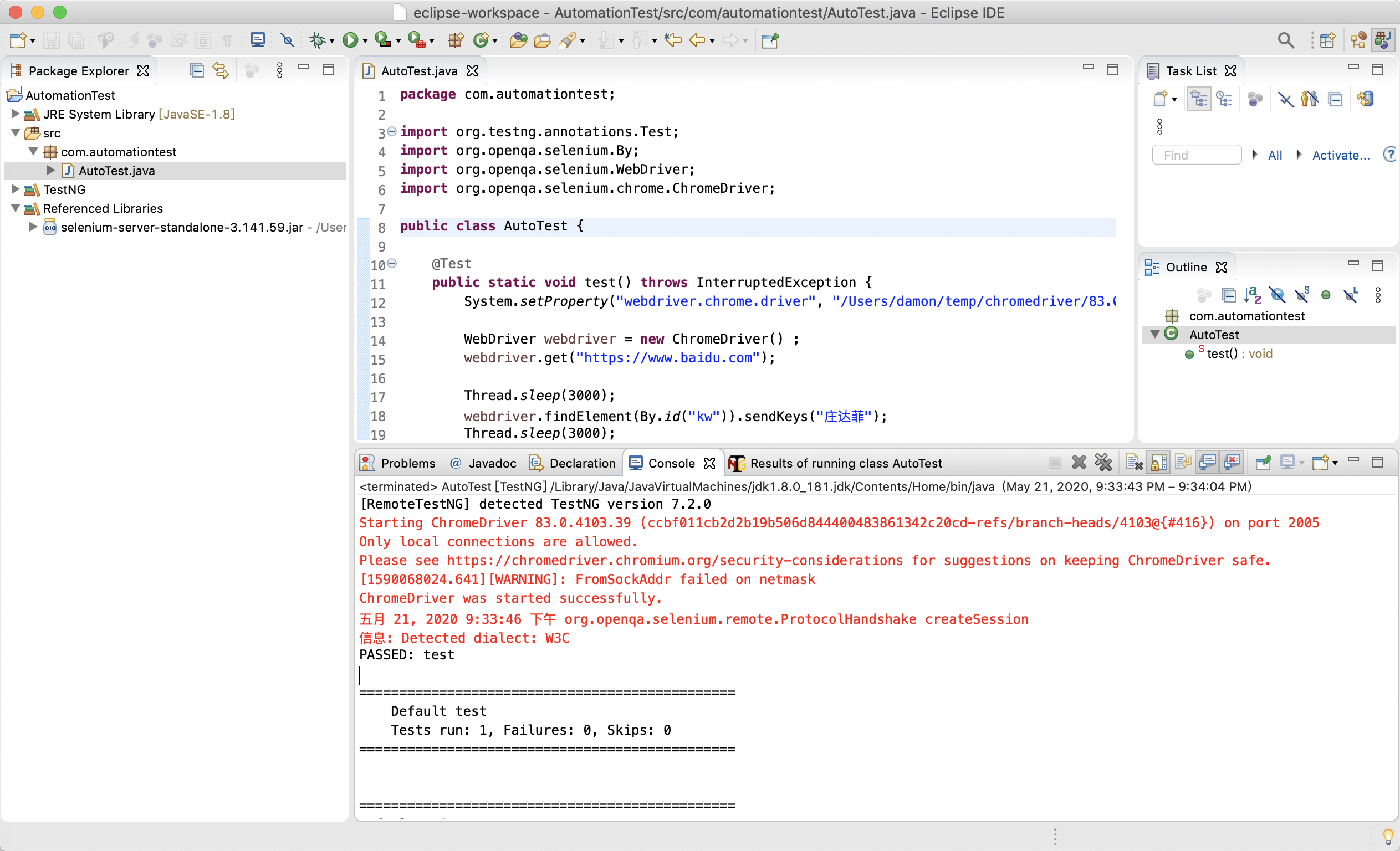Click Remove All Terminated Launches icon
Screen dimensions: 1400x851
(1103, 463)
